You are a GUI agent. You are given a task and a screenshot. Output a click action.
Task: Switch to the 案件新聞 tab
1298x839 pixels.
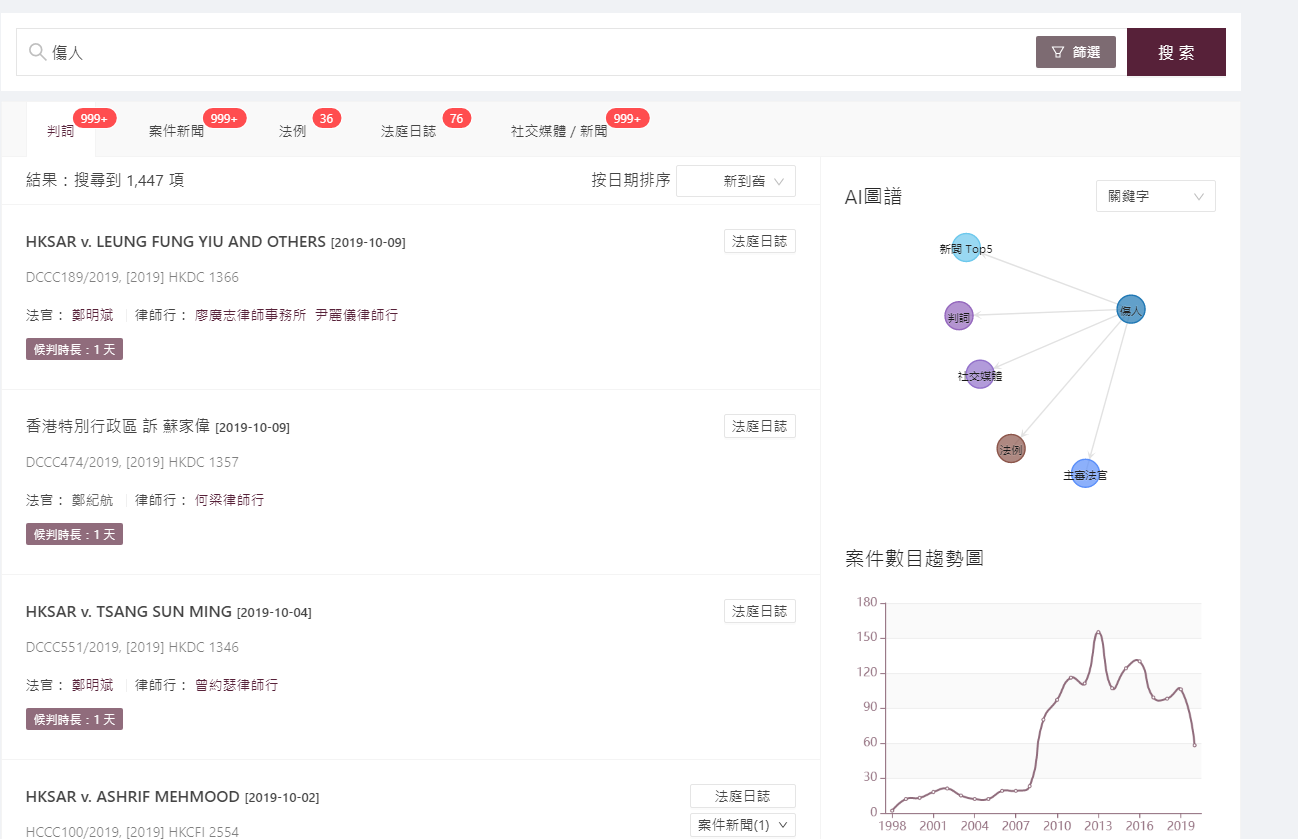176,131
